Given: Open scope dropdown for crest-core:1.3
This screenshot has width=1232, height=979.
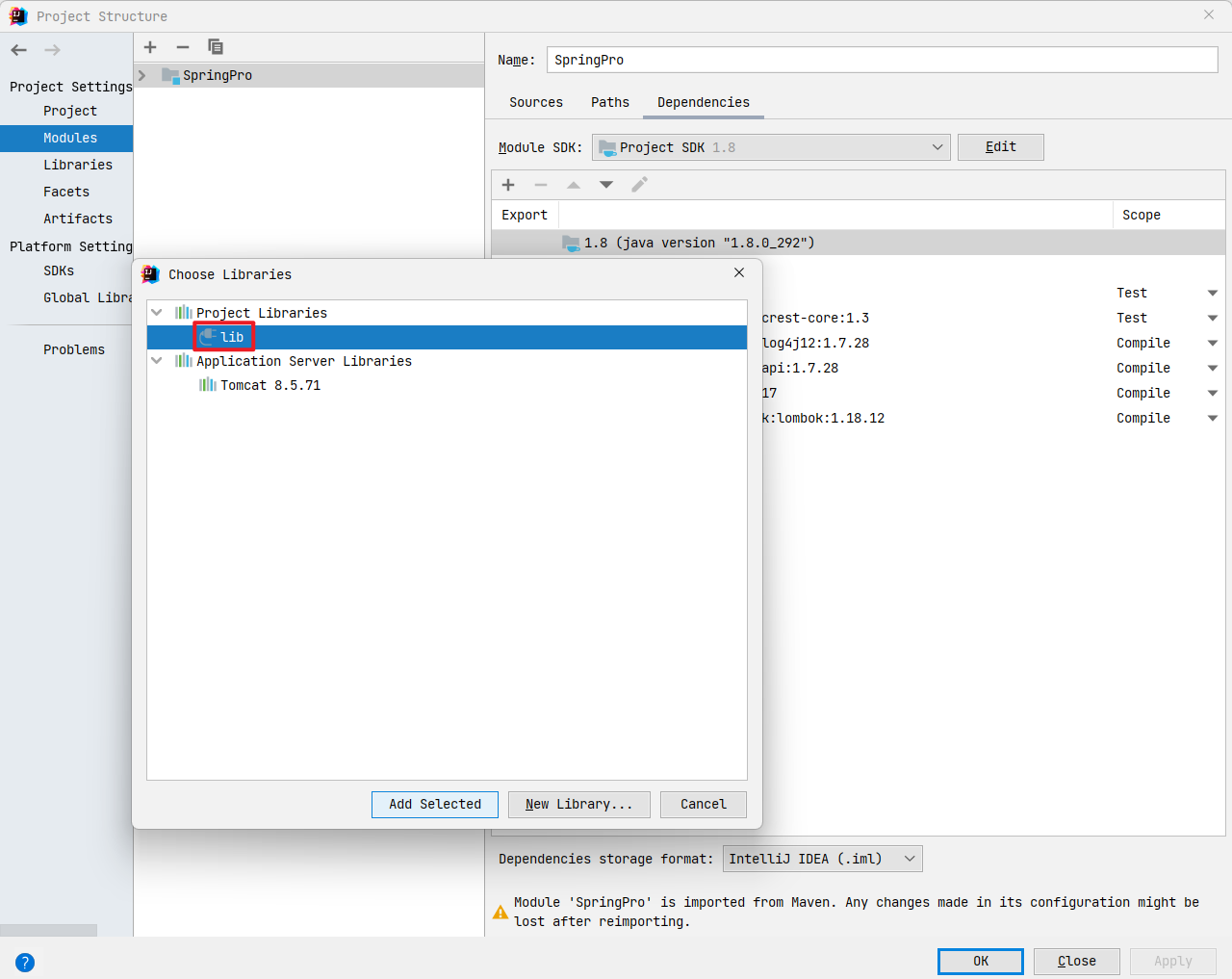Looking at the screenshot, I should (1213, 318).
